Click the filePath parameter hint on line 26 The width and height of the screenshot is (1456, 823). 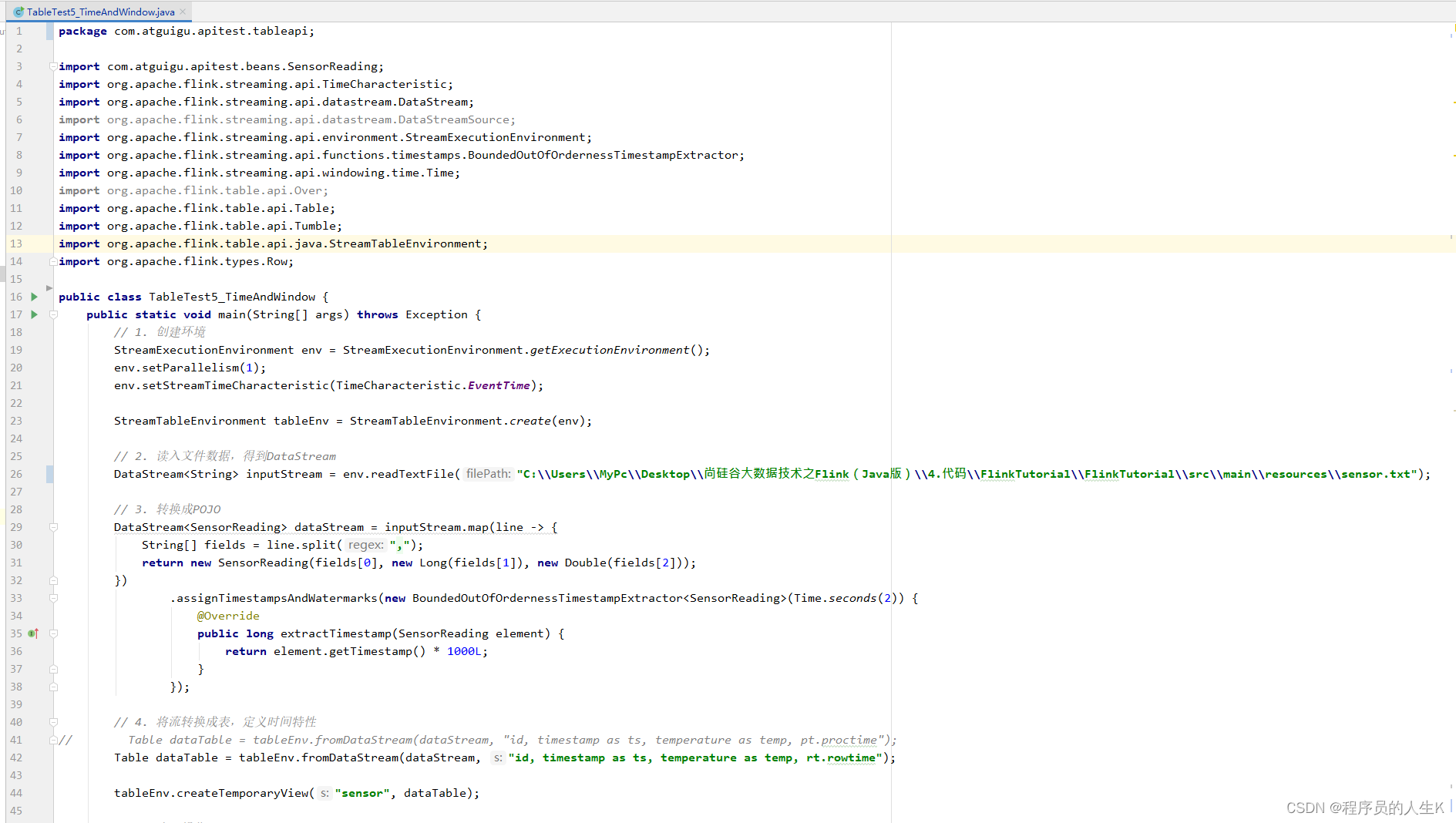point(488,474)
